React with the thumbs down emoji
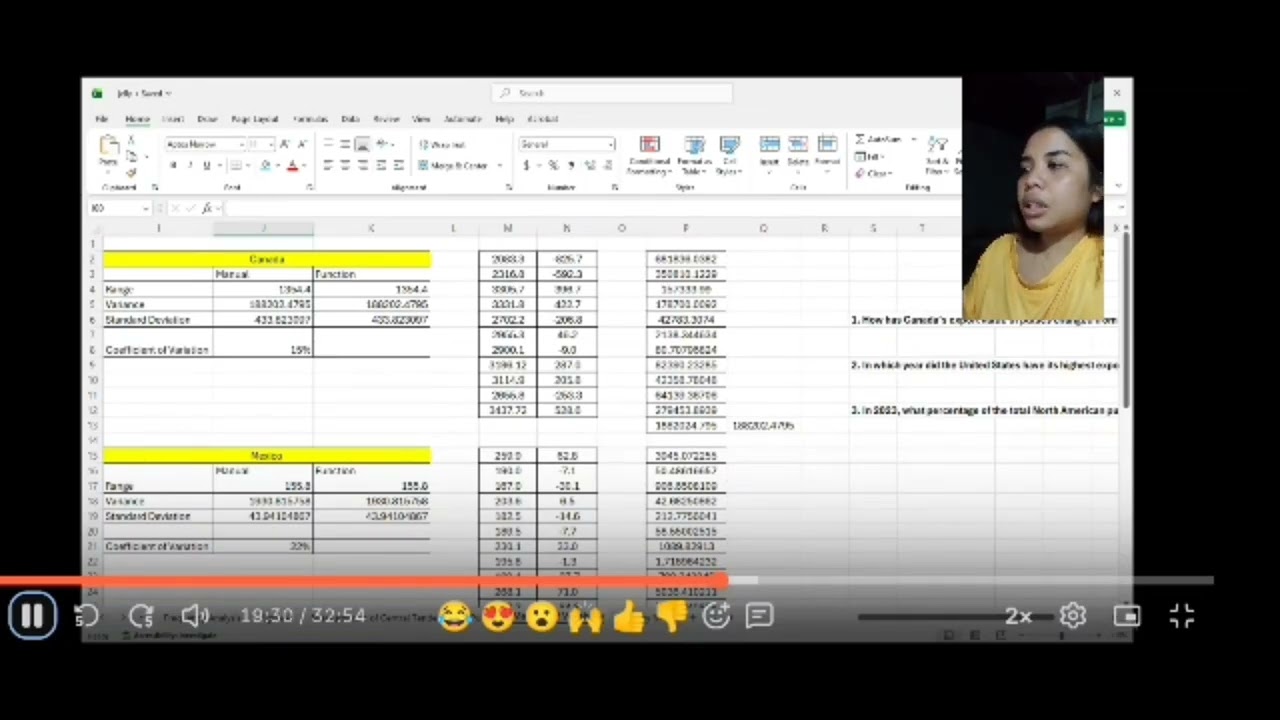This screenshot has height=720, width=1280. tap(672, 616)
